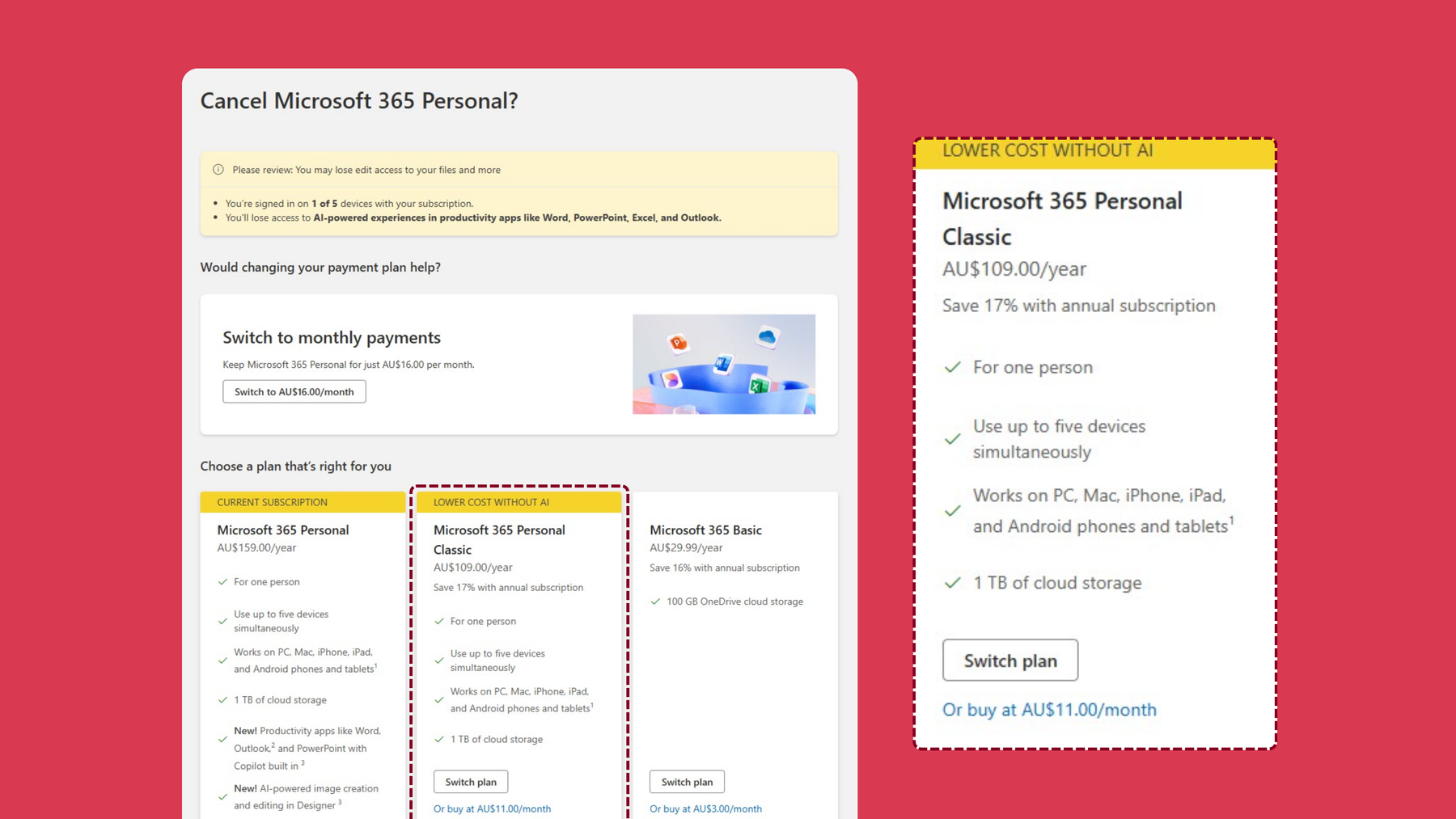Click the info icon in the review banner

point(217,170)
